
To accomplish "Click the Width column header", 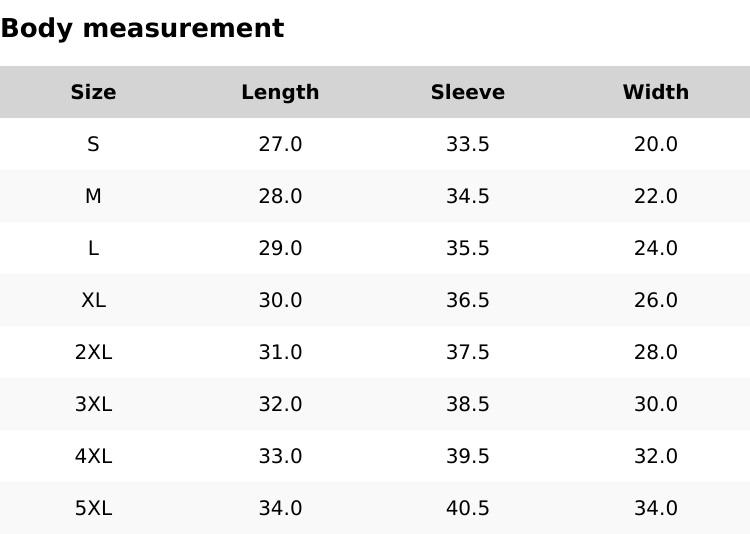I will pyautogui.click(x=655, y=93).
